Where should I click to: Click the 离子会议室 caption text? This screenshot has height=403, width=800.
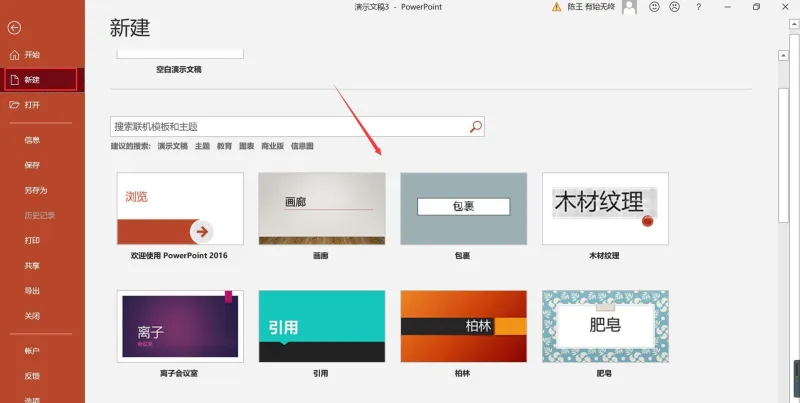179,373
